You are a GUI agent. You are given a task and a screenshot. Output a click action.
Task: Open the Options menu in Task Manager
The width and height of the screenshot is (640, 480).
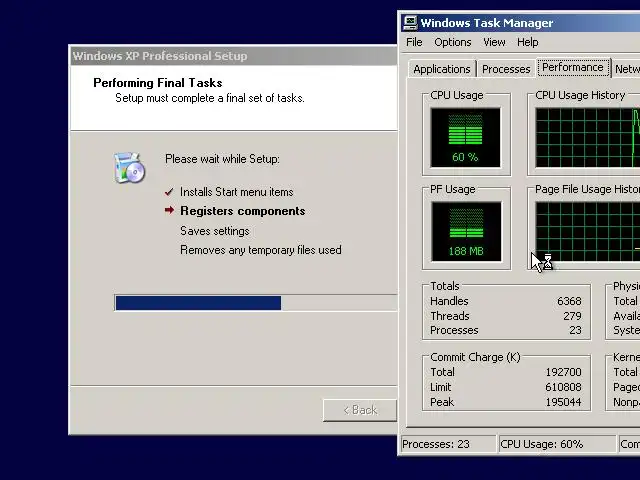pyautogui.click(x=453, y=42)
